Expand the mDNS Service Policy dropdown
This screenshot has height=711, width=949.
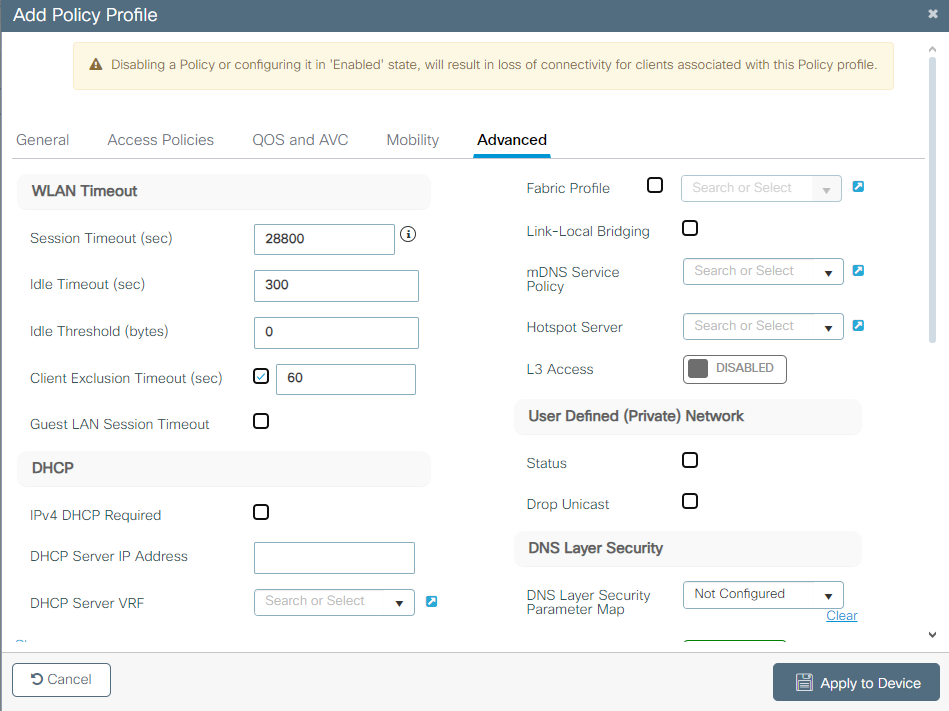click(763, 271)
